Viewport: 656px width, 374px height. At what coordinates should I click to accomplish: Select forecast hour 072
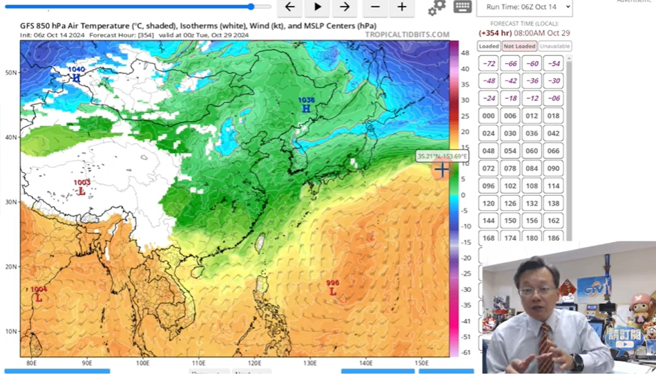(x=488, y=168)
